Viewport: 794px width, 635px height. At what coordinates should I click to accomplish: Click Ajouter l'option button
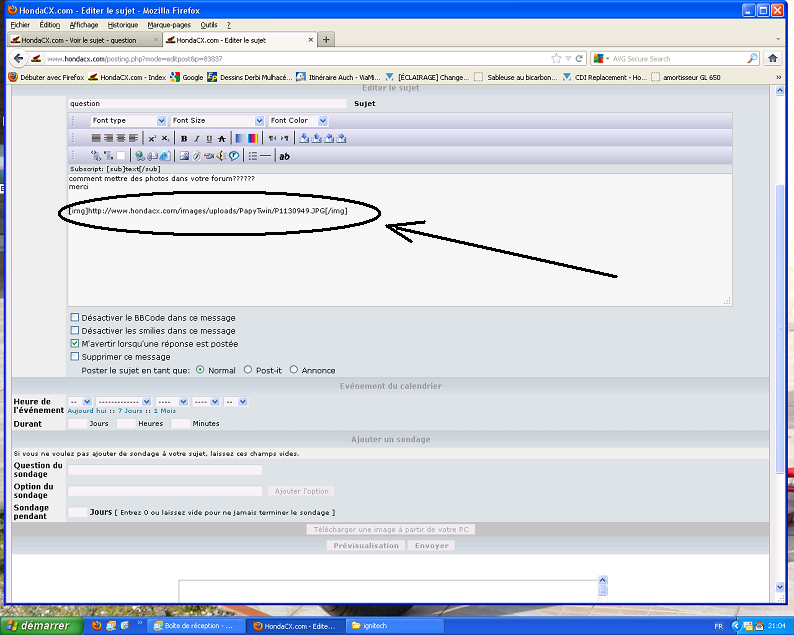301,491
